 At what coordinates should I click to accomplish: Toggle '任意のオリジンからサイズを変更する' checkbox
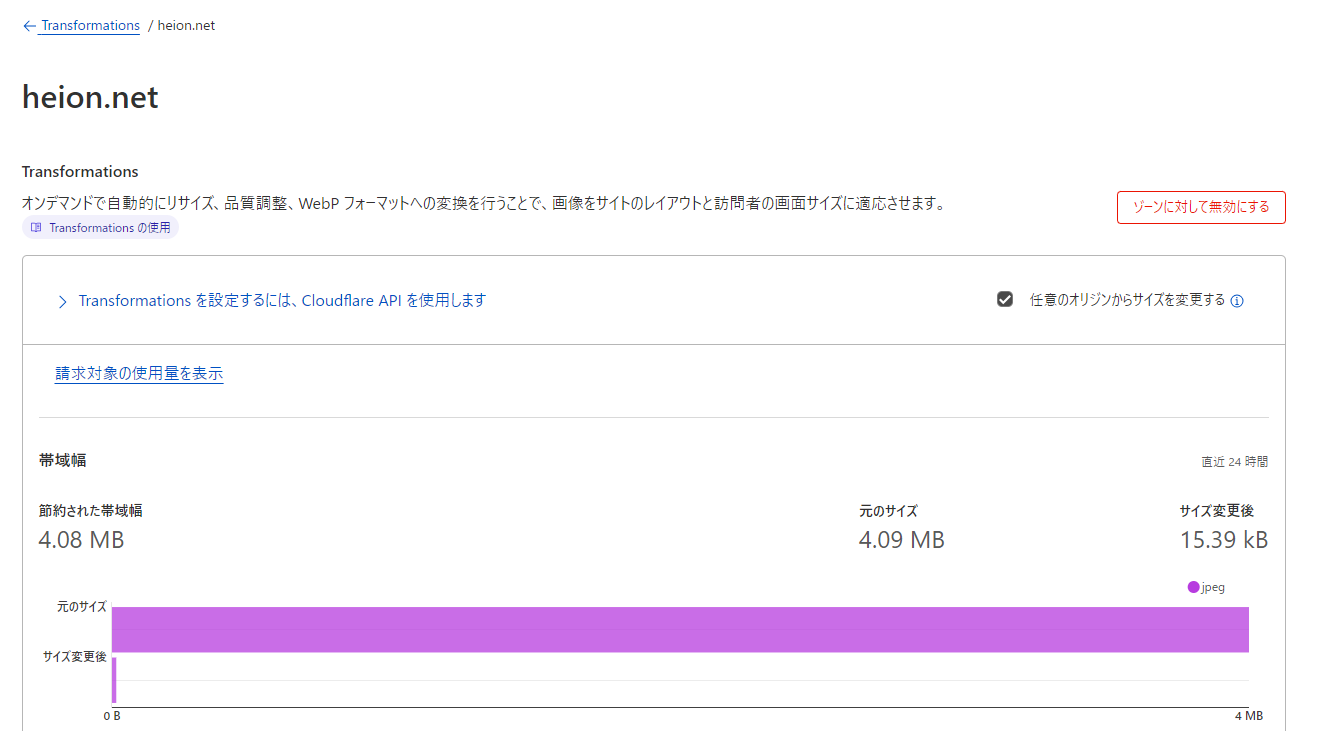[x=1005, y=300]
